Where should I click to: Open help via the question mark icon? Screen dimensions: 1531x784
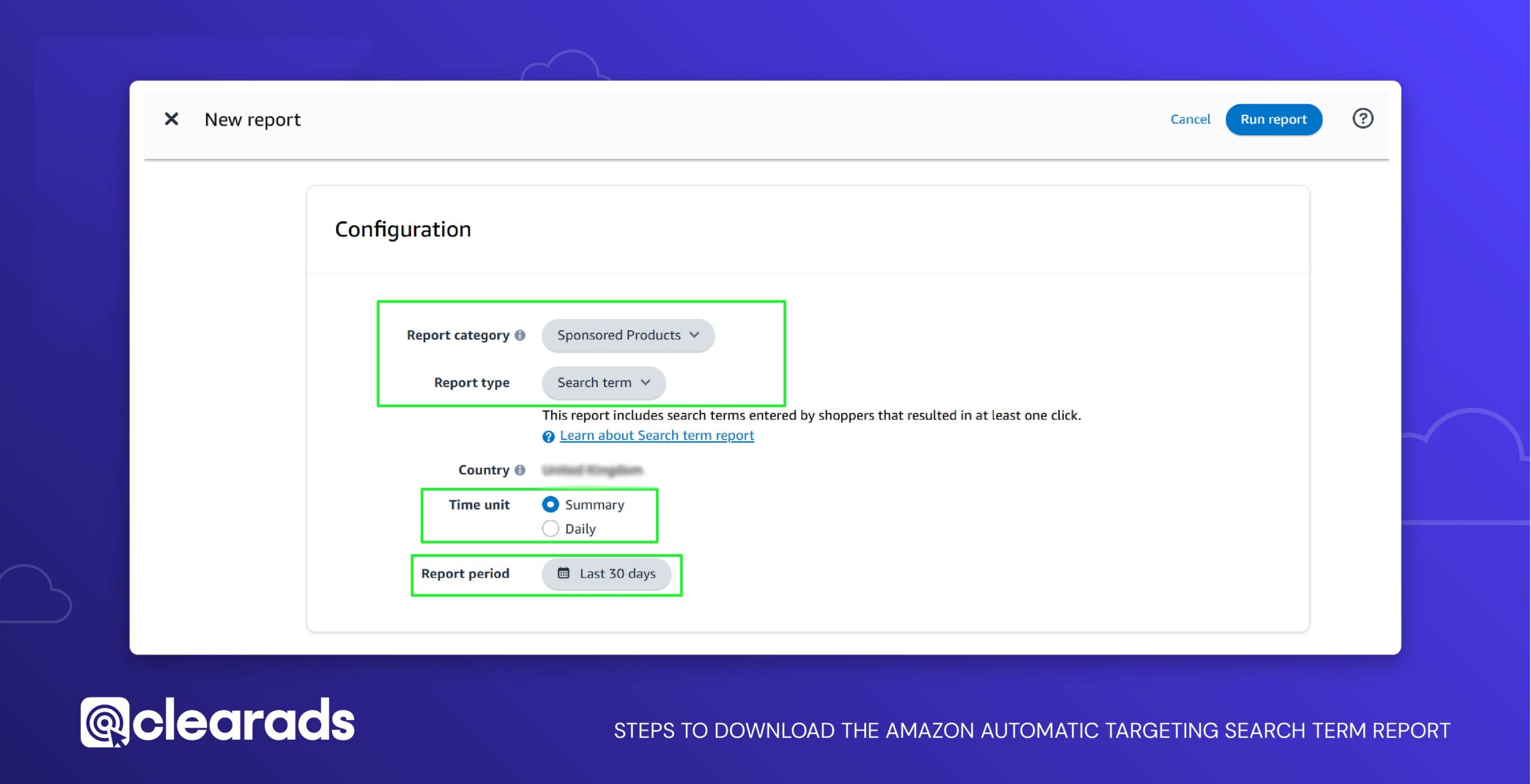(x=1364, y=118)
